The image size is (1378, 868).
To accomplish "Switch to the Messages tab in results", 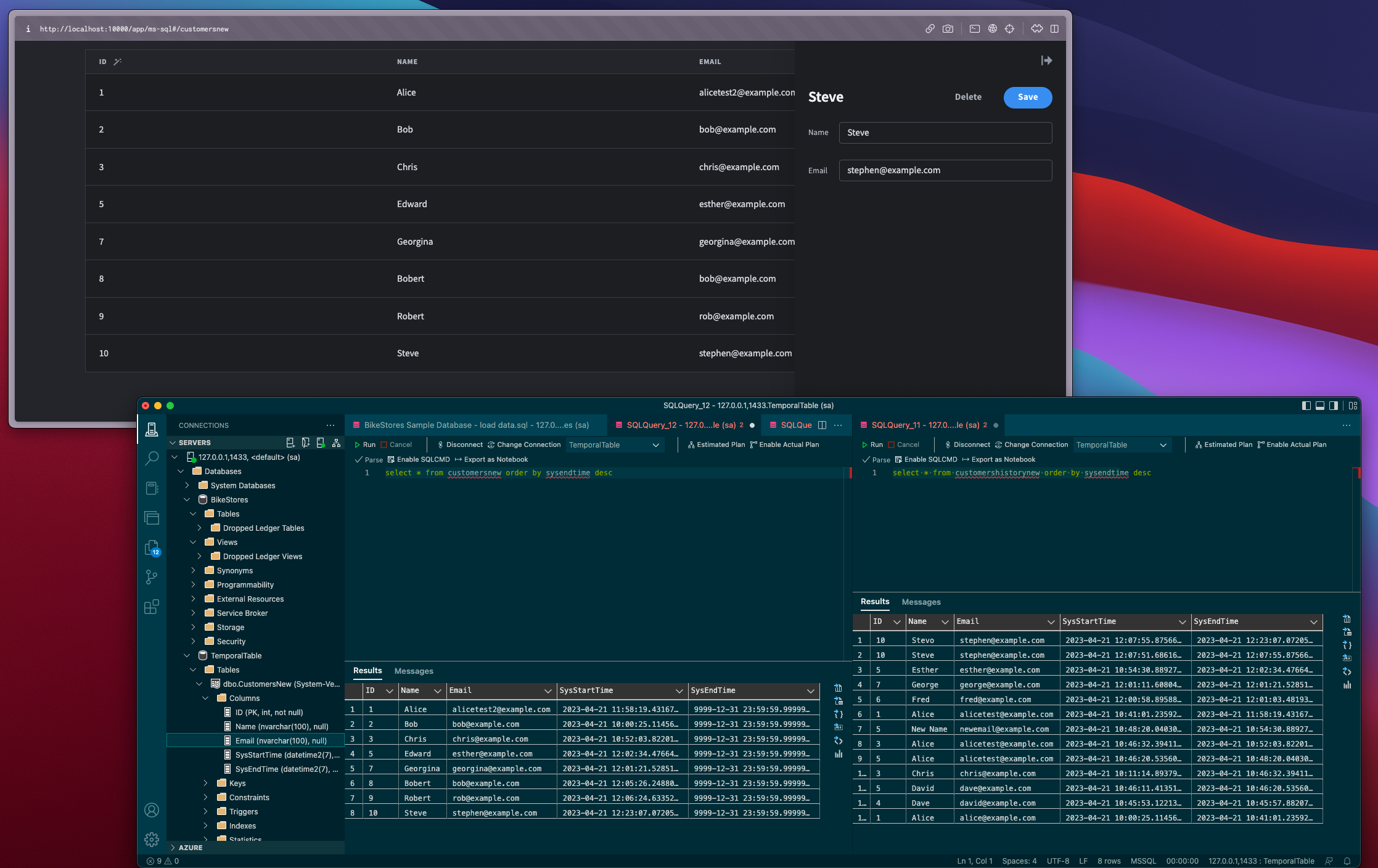I will tap(414, 671).
